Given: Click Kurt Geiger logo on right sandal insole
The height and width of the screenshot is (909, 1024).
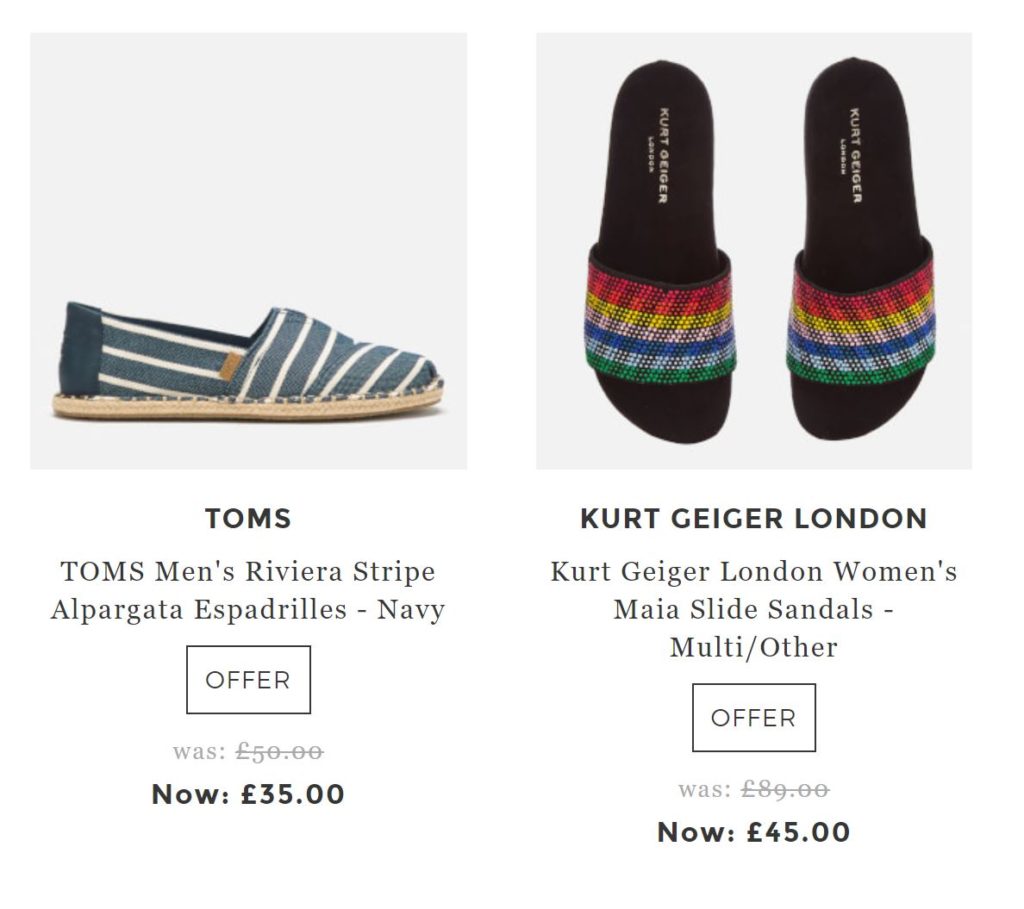Looking at the screenshot, I should coord(853,155).
